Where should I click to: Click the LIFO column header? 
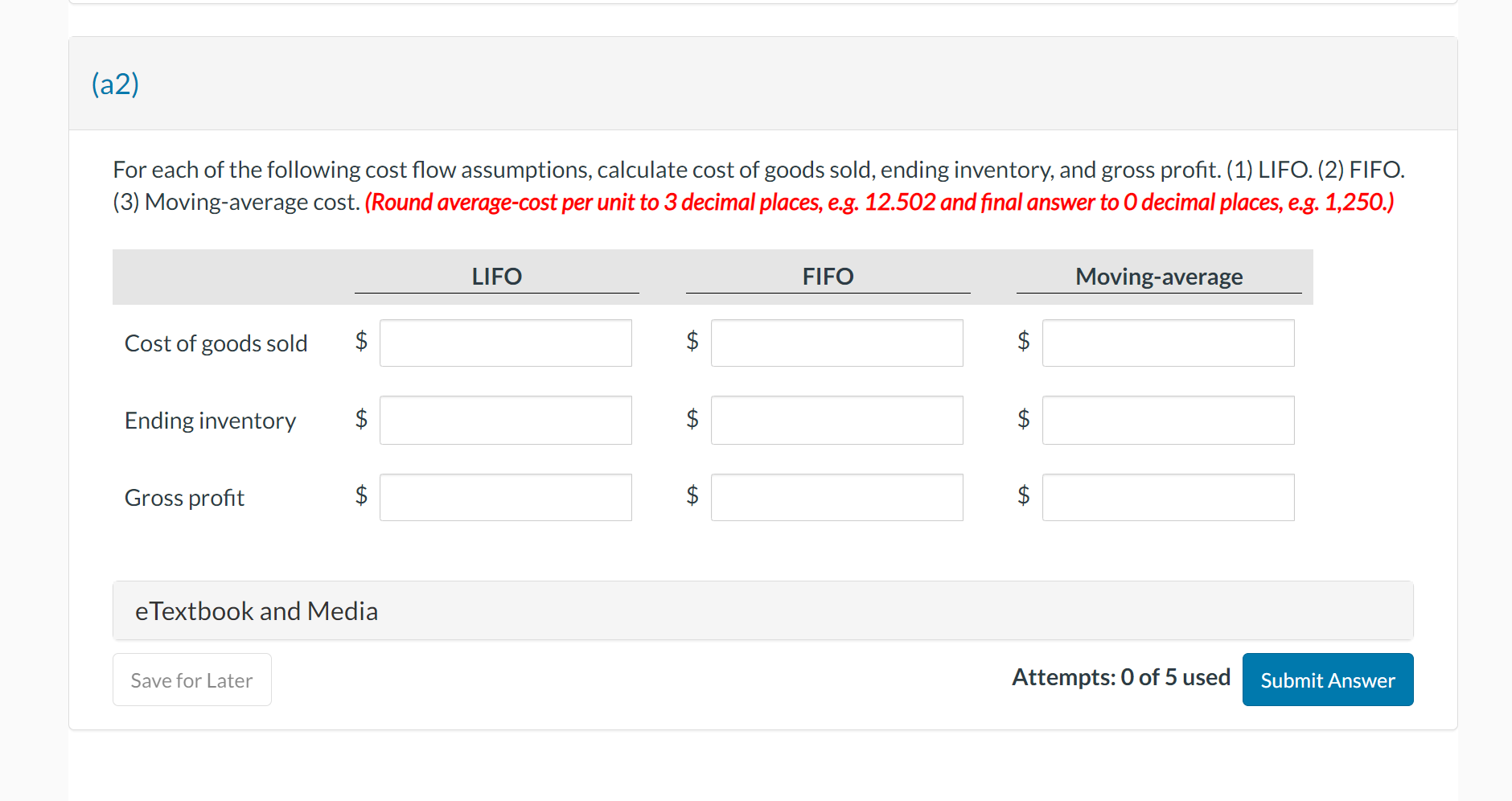click(x=496, y=277)
